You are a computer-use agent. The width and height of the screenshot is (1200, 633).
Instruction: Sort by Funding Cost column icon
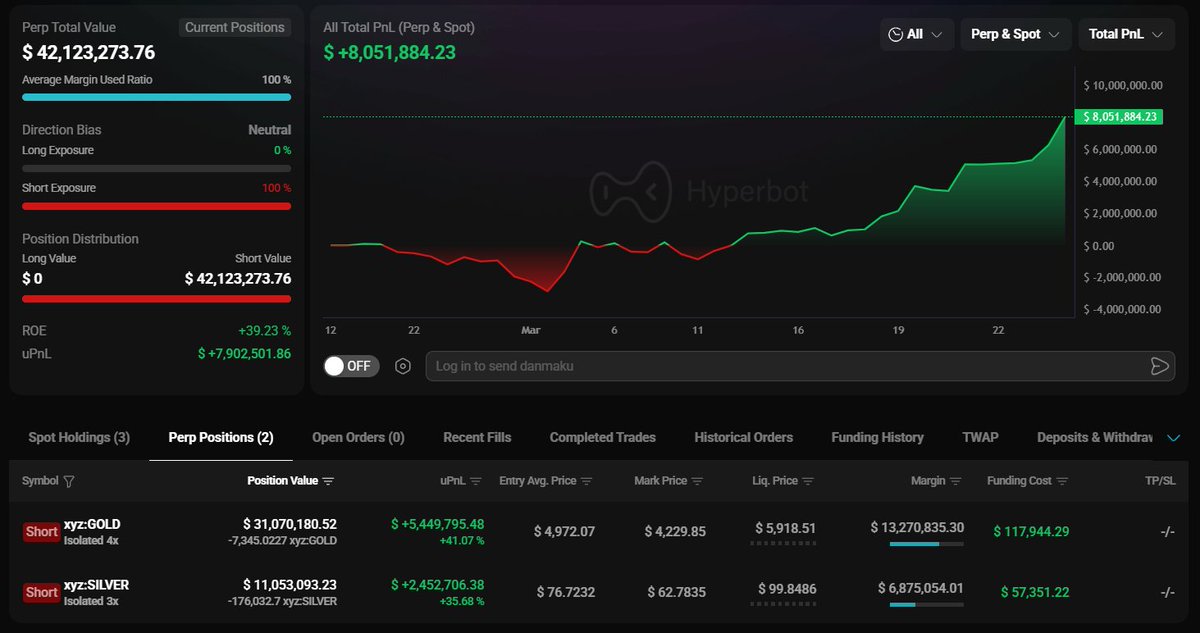tap(1062, 481)
